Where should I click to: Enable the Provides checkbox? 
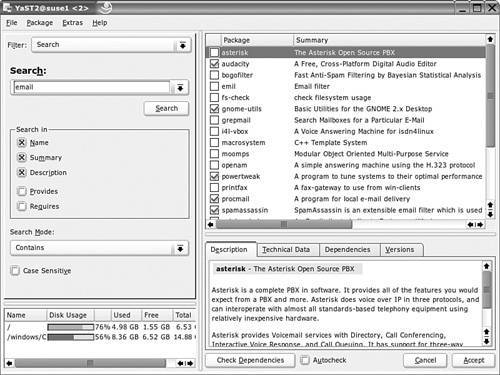(22, 191)
